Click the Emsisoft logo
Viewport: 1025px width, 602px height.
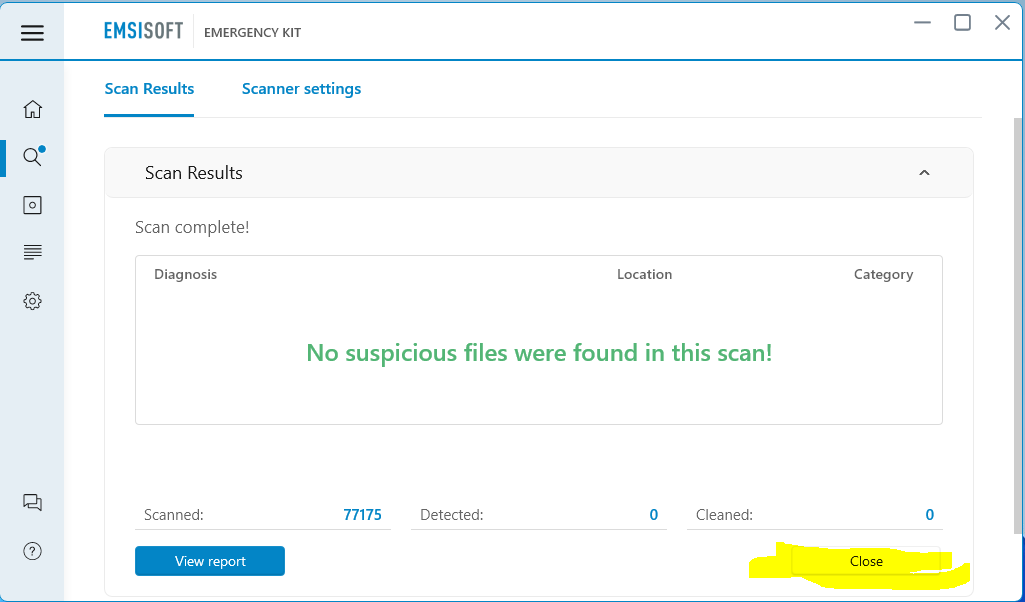pos(143,31)
